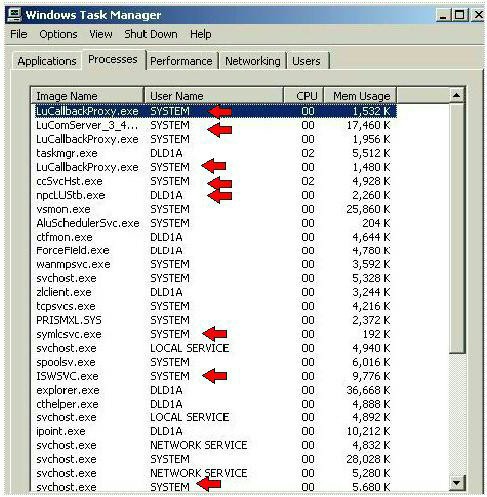
Task: Switch to the Performance tab
Action: coord(181,61)
